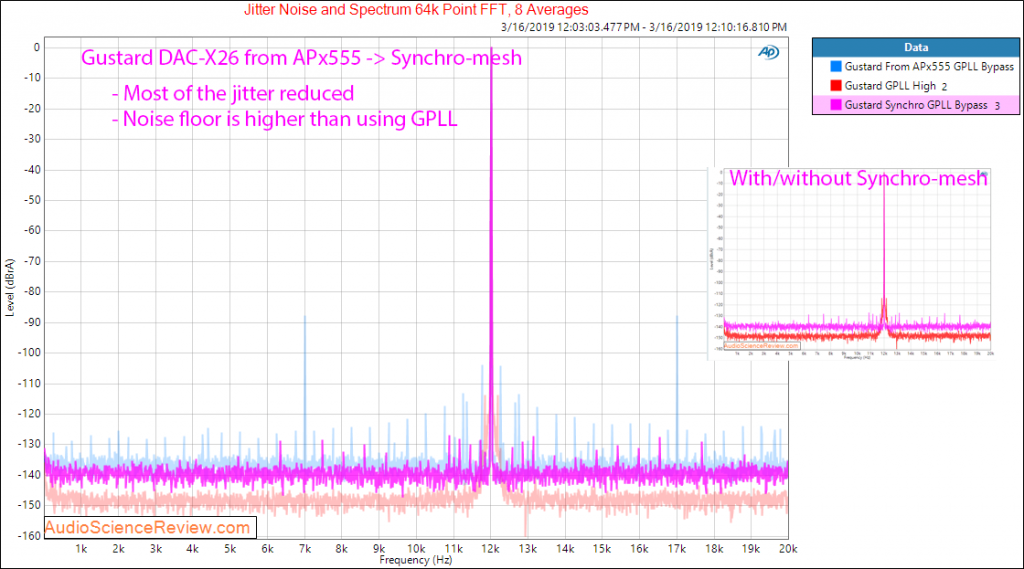Click the 7k frequency axis tick label
Screen dimensions: 1024x569
(x=304, y=549)
